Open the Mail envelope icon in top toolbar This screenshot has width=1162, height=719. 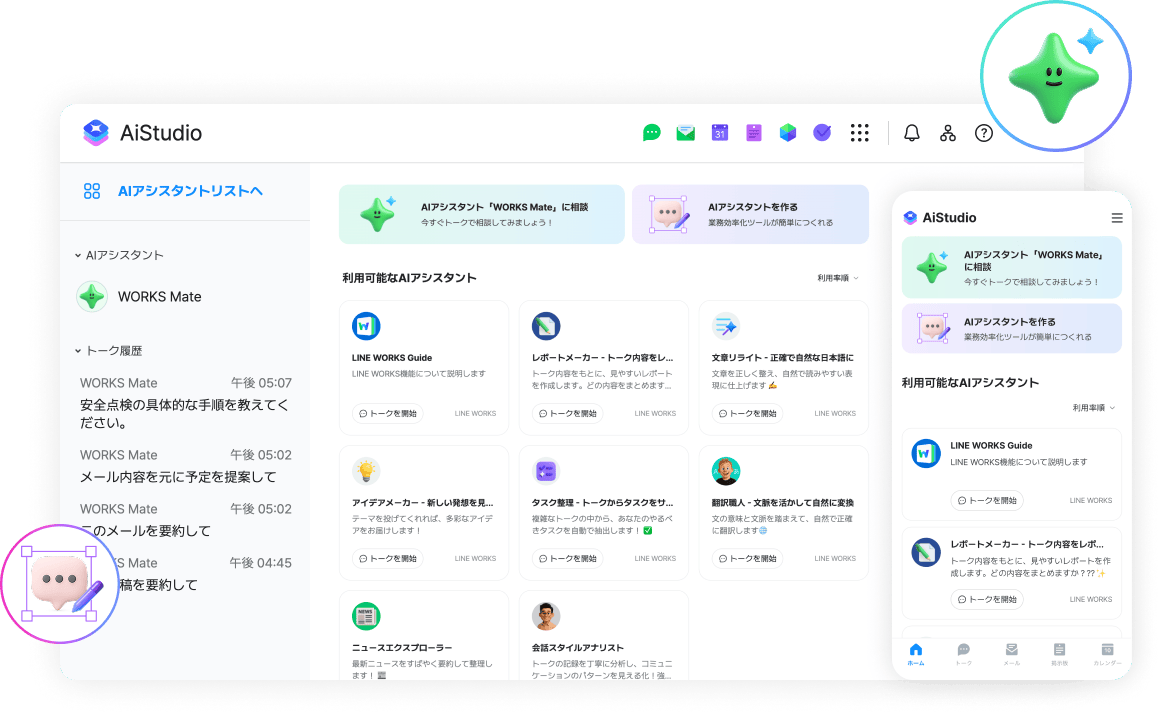[x=685, y=133]
